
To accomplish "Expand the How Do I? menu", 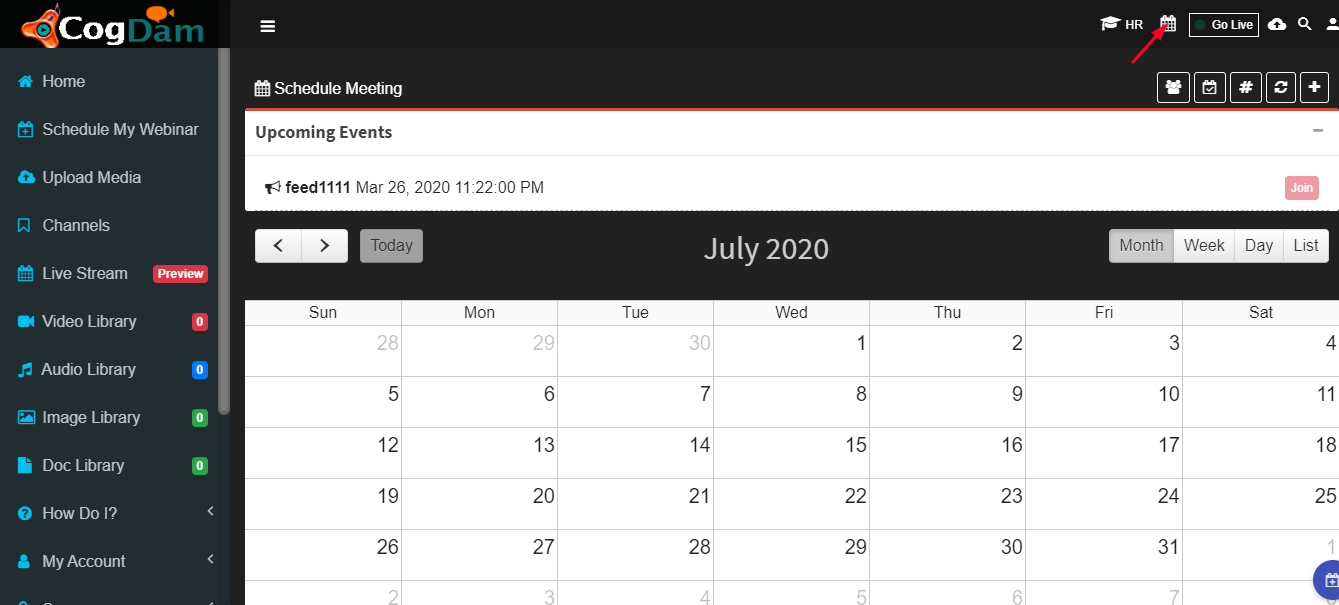I will click(115, 513).
